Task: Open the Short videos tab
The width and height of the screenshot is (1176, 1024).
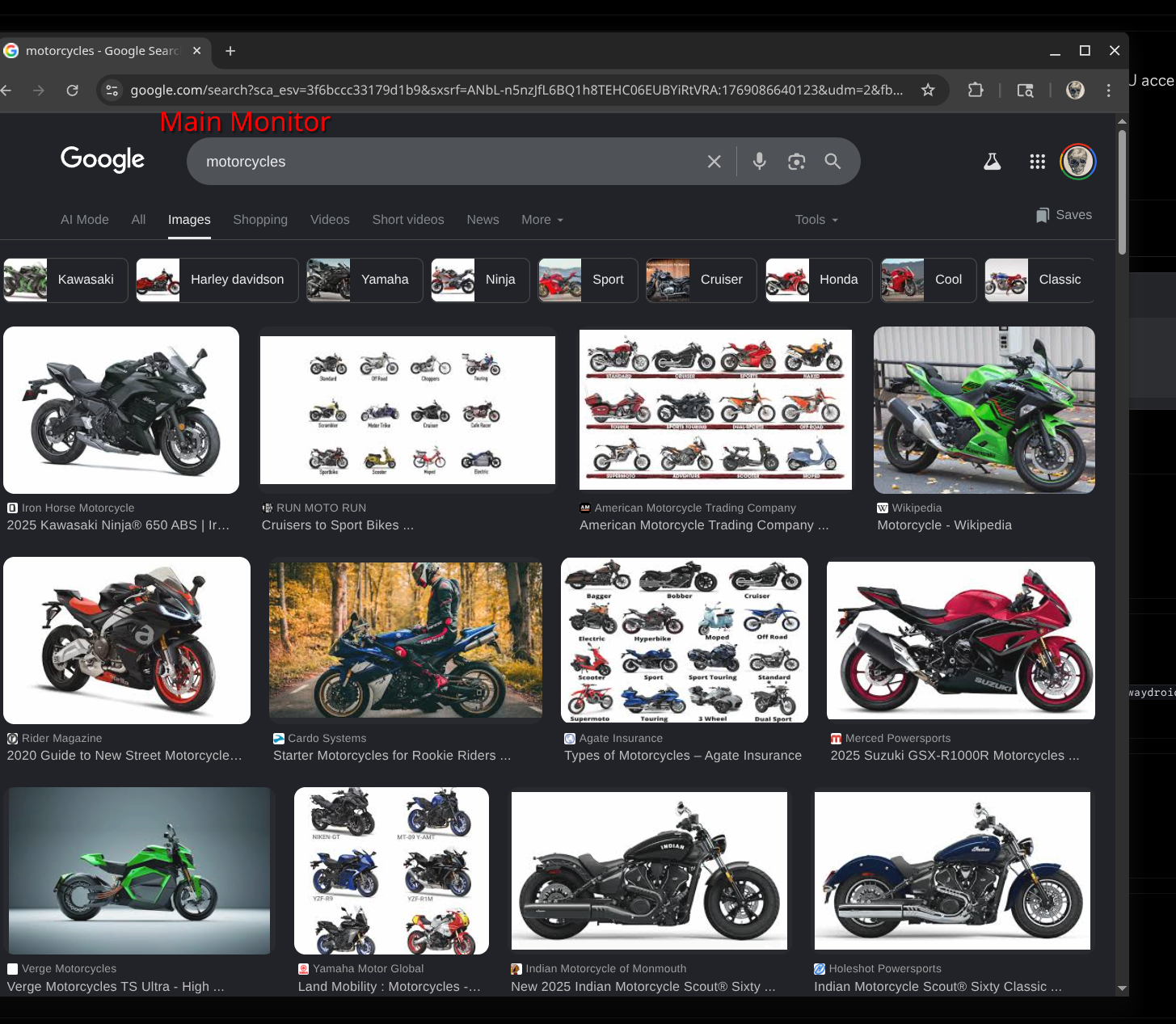Action: click(408, 220)
